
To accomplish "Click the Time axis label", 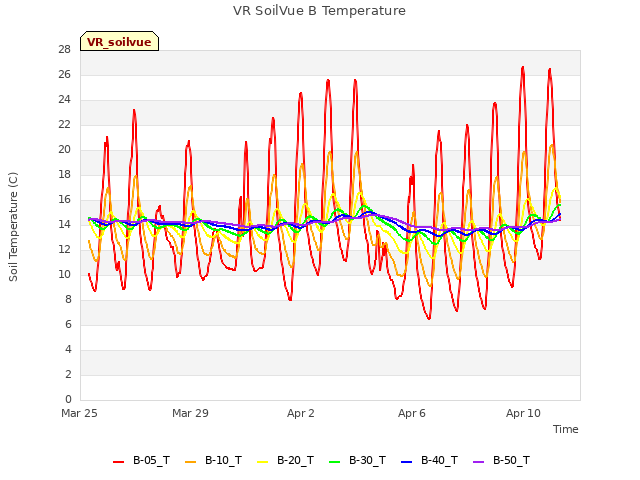I will (x=565, y=429).
